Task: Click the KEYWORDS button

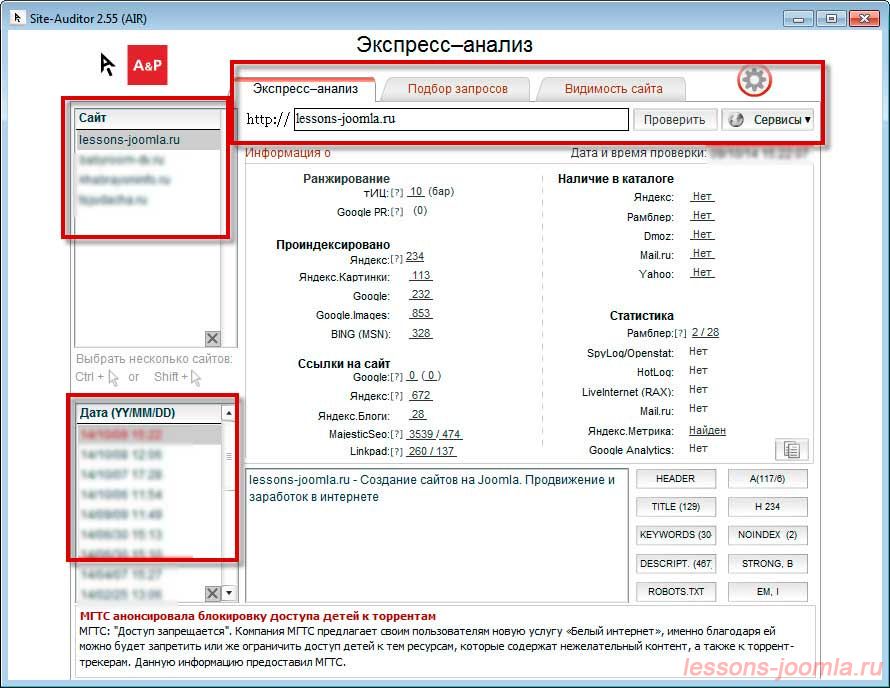Action: [x=675, y=535]
